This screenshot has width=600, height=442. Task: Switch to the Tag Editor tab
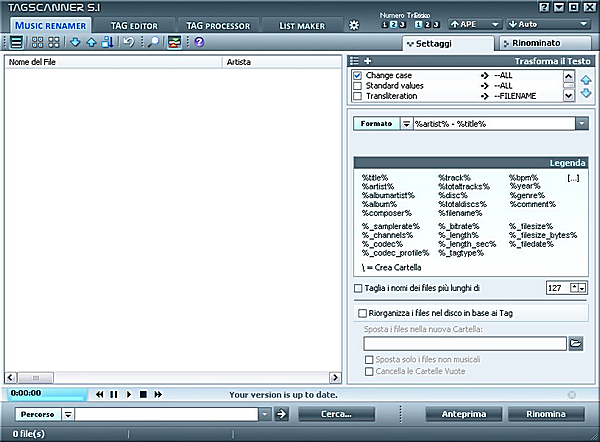[134, 26]
